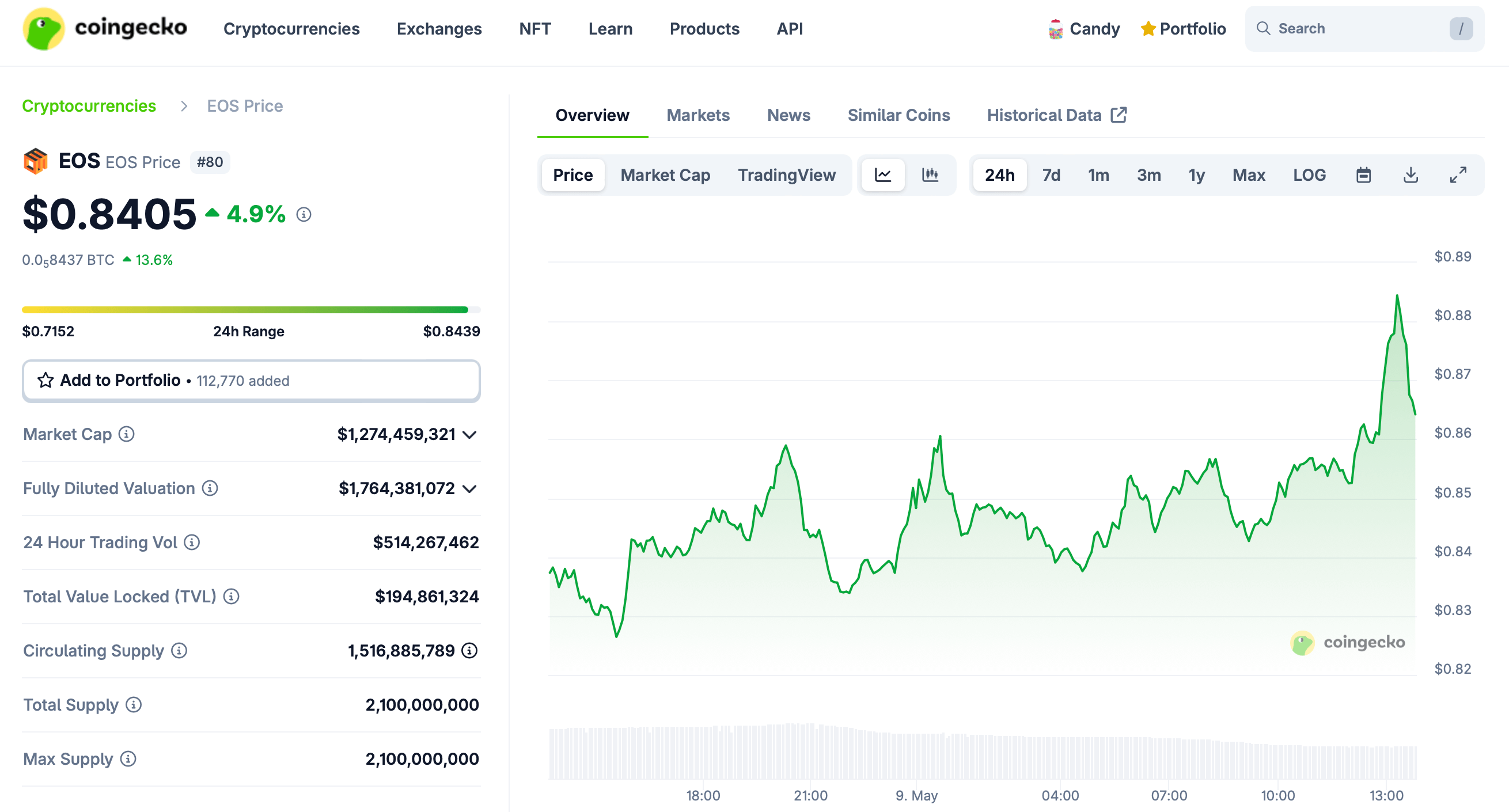Download the chart data via download icon
Screen dimensions: 1509x812
click(x=1411, y=174)
